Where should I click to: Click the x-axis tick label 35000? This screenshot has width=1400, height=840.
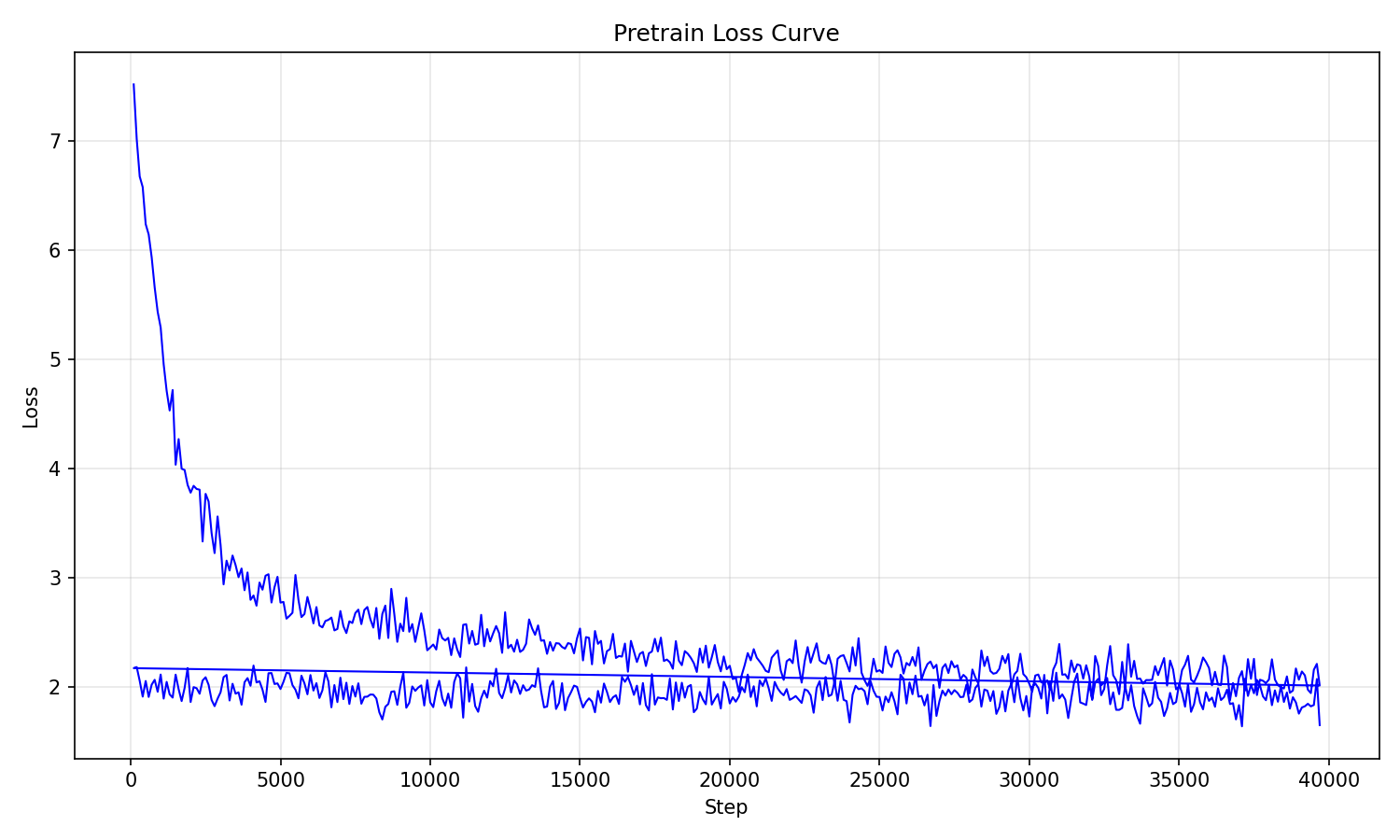[x=1178, y=778]
